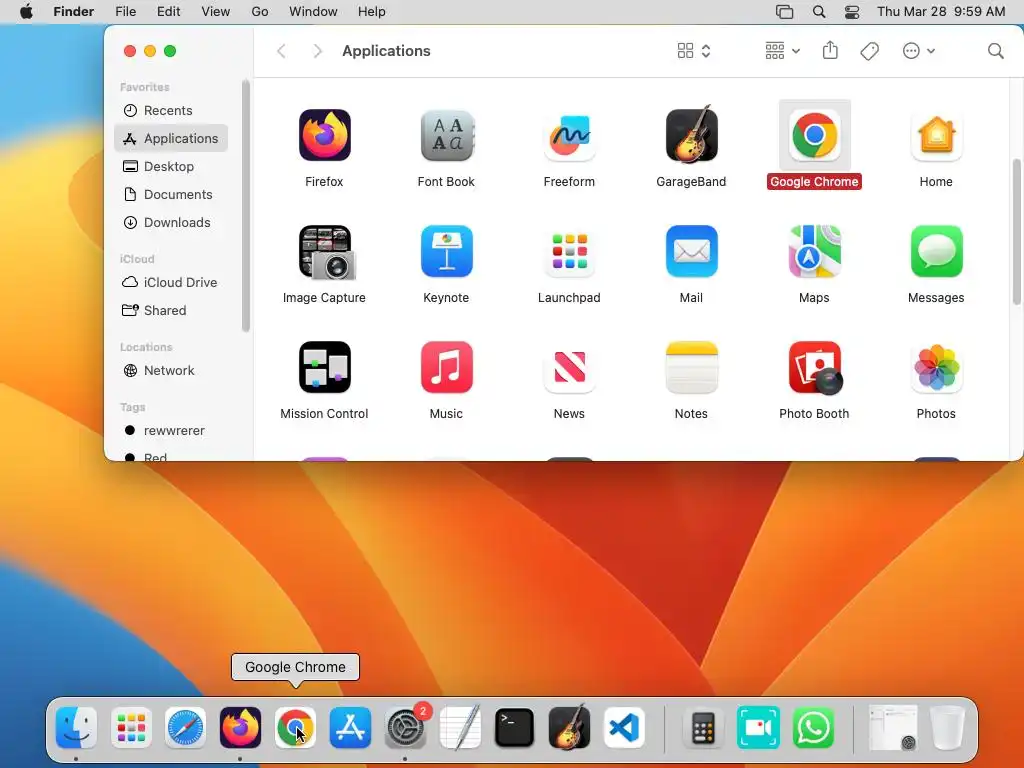The height and width of the screenshot is (768, 1024).
Task: Click the Share toolbar button
Action: (830, 50)
